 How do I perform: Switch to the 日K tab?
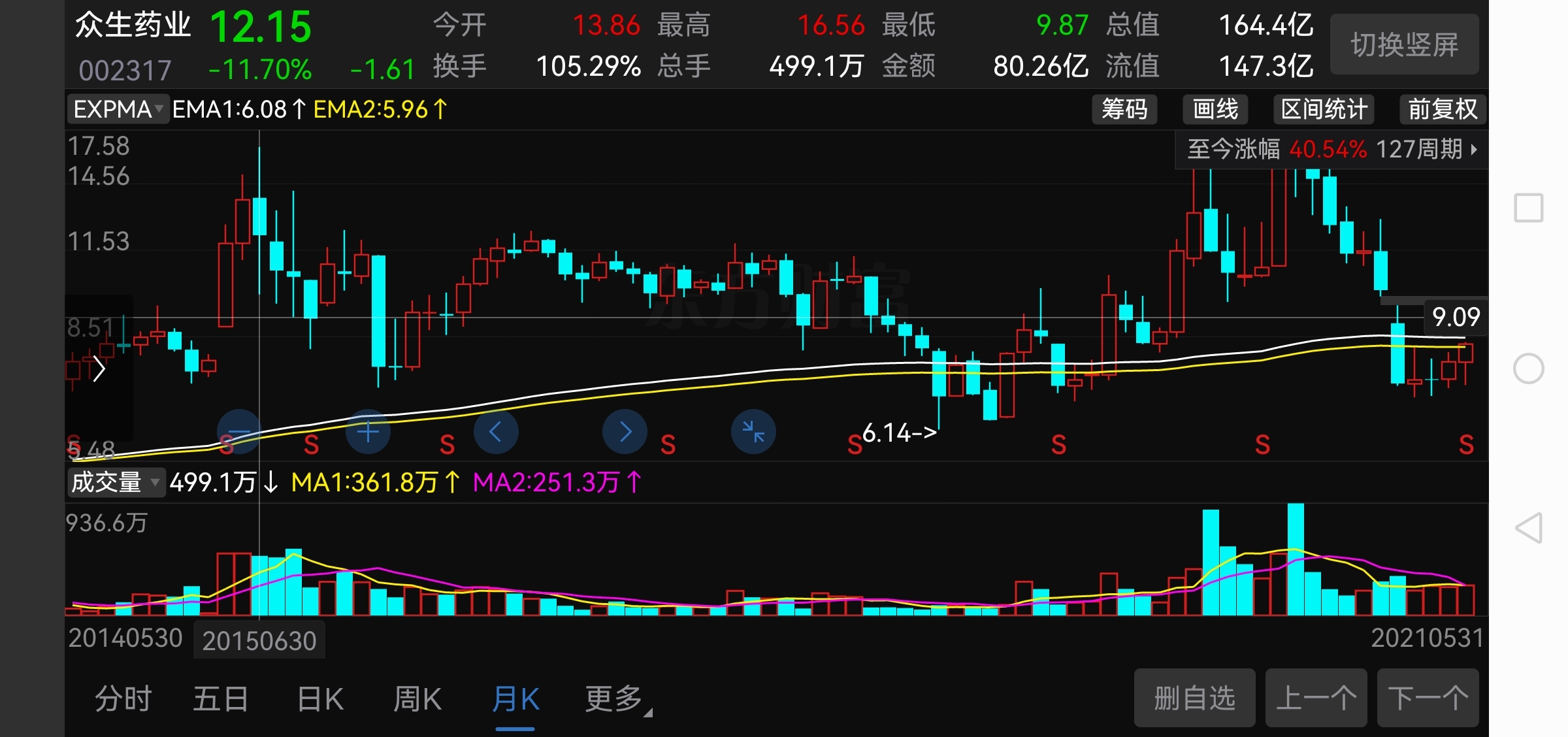(x=320, y=699)
